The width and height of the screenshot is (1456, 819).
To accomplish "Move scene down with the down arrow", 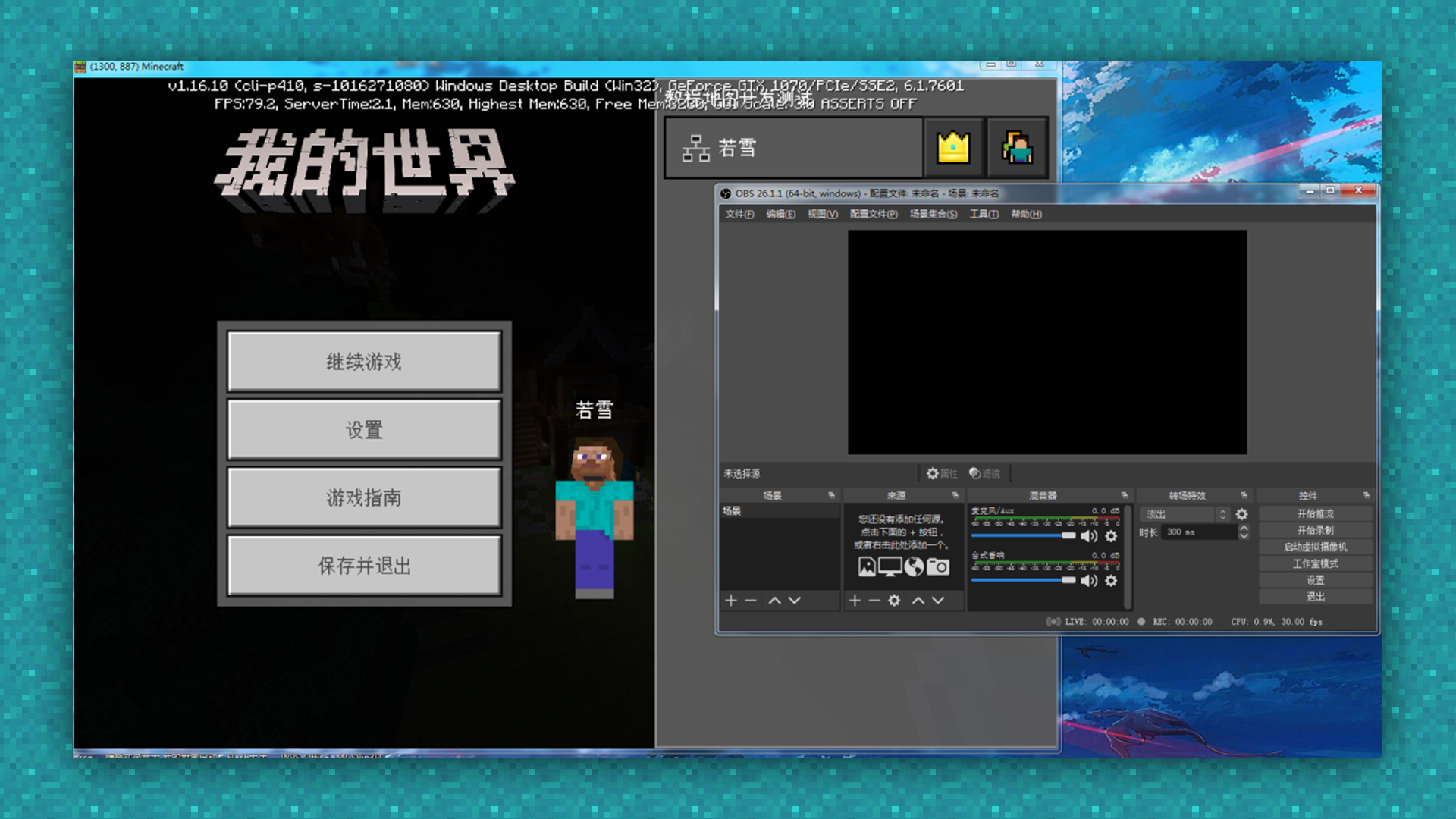I will 794,600.
